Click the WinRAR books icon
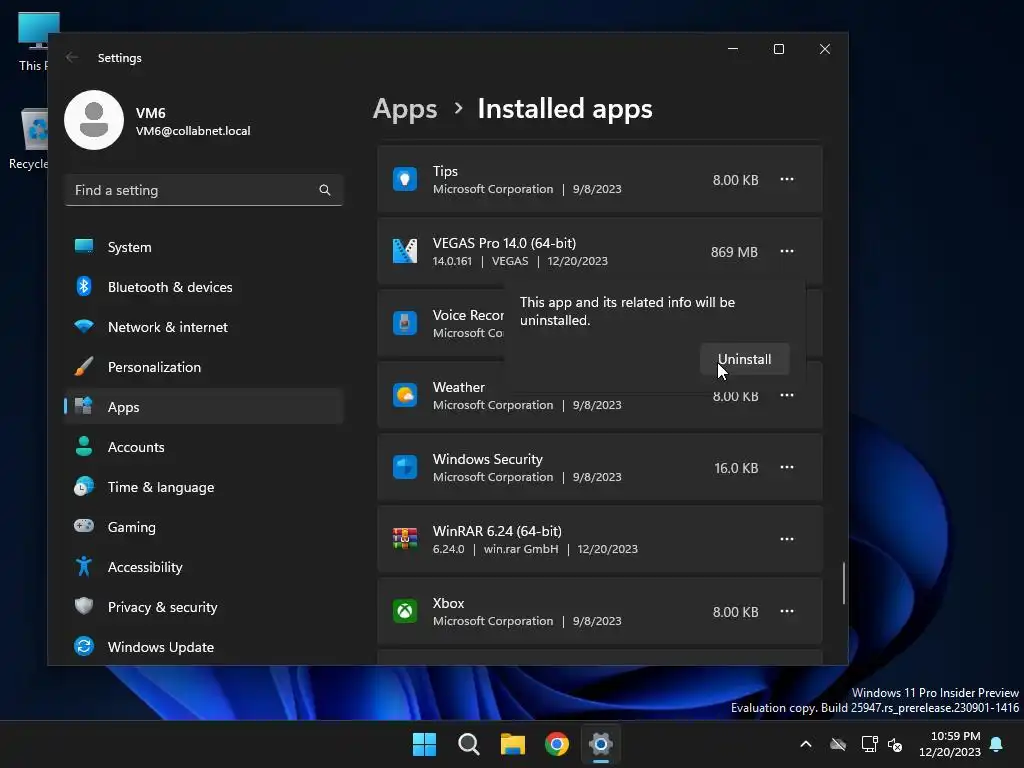The width and height of the screenshot is (1024, 768). tap(405, 539)
